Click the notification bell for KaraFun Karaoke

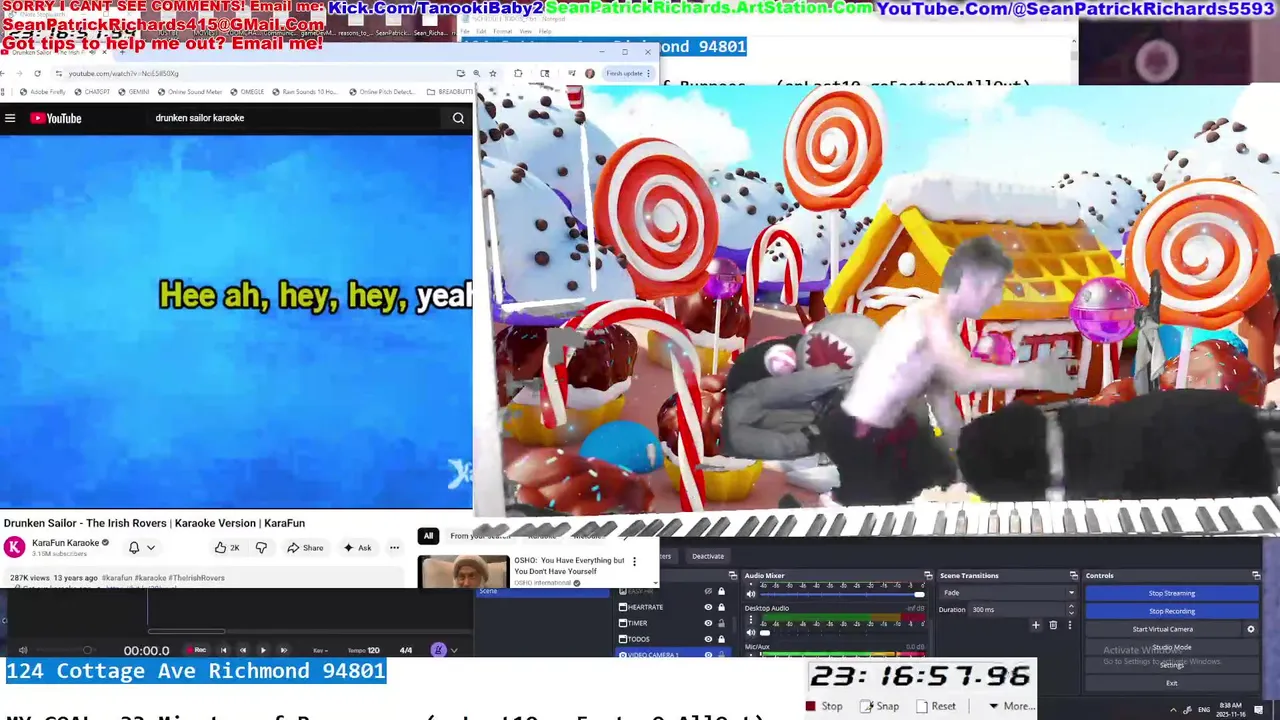(134, 547)
